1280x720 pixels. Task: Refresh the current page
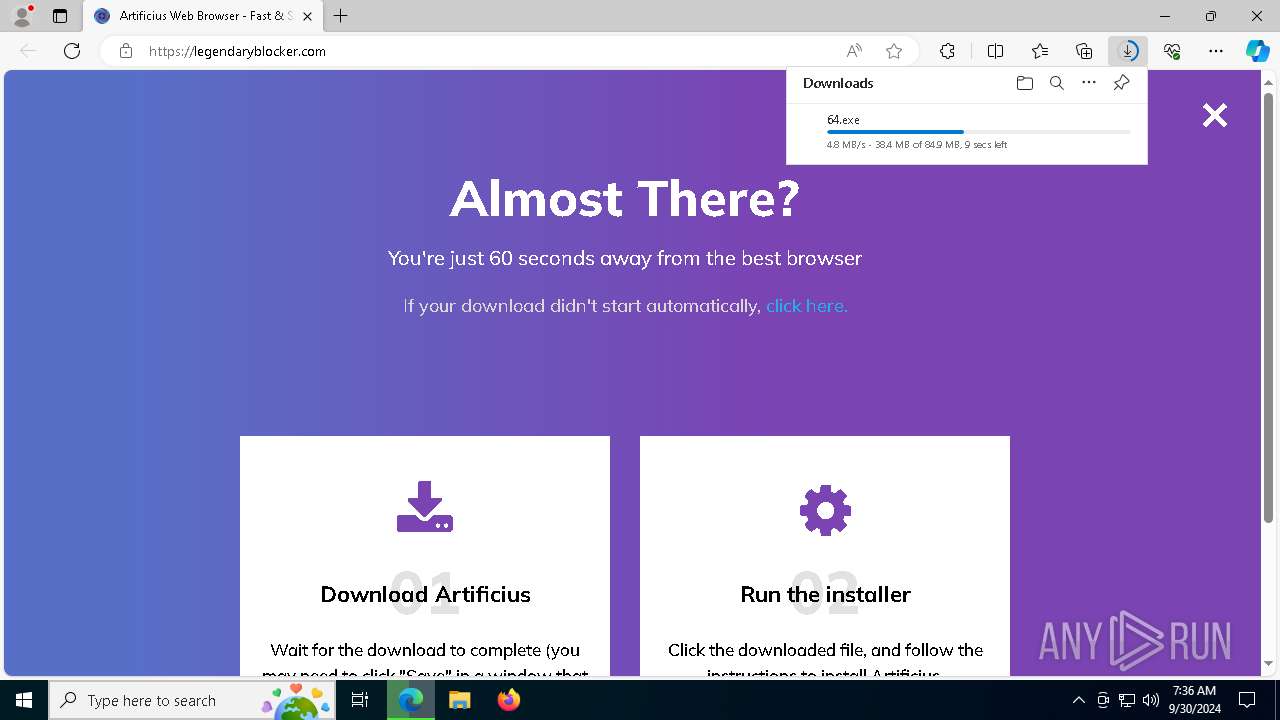point(72,51)
